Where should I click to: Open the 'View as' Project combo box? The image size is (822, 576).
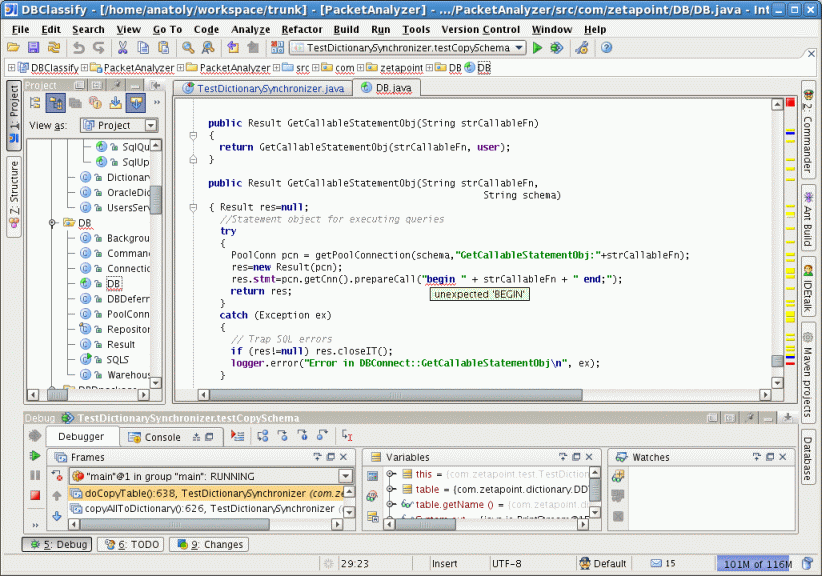pos(119,125)
